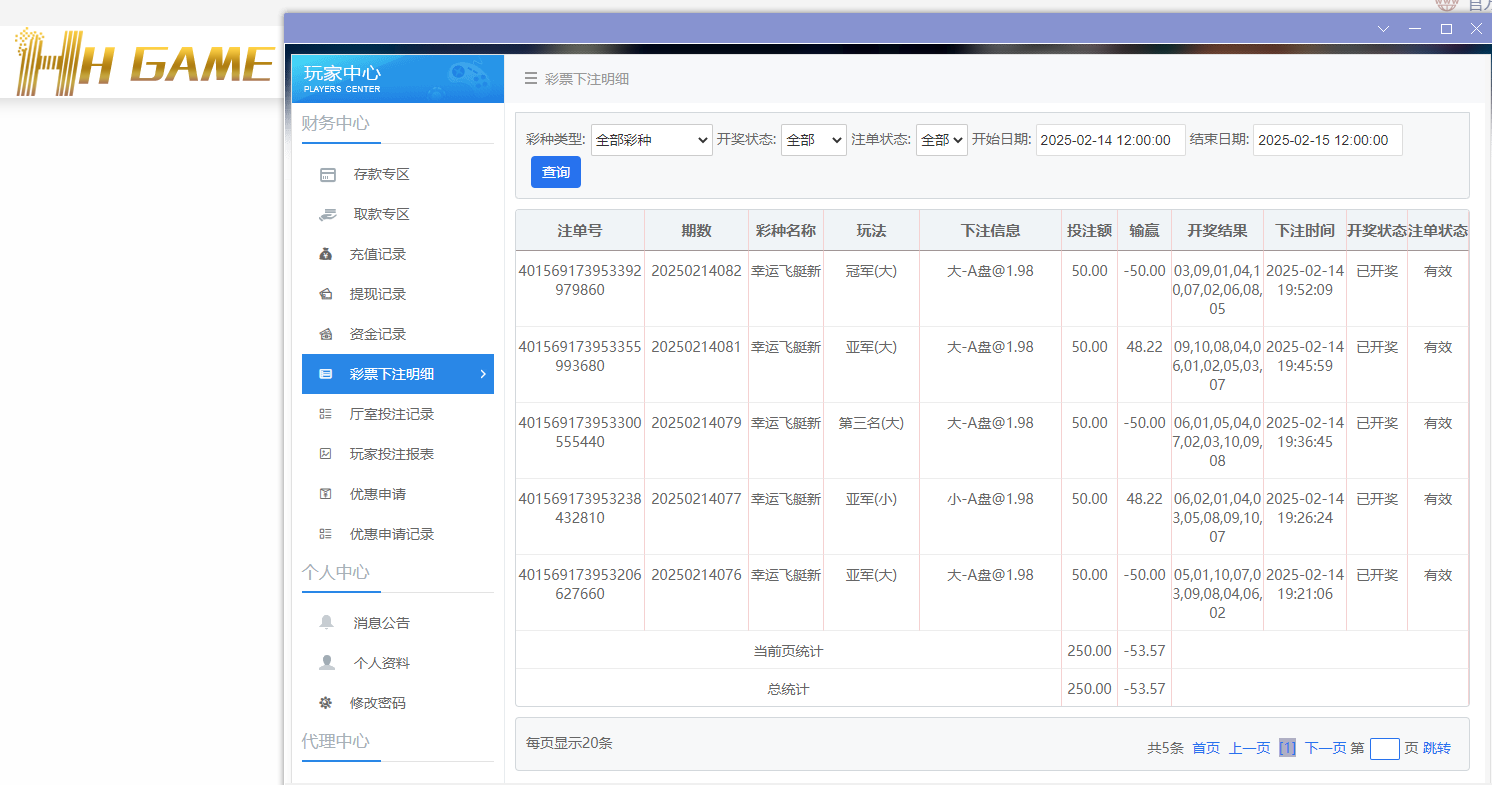This screenshot has height=785, width=1492.
Task: Click the page number input before 跳转
Action: pyautogui.click(x=1385, y=748)
